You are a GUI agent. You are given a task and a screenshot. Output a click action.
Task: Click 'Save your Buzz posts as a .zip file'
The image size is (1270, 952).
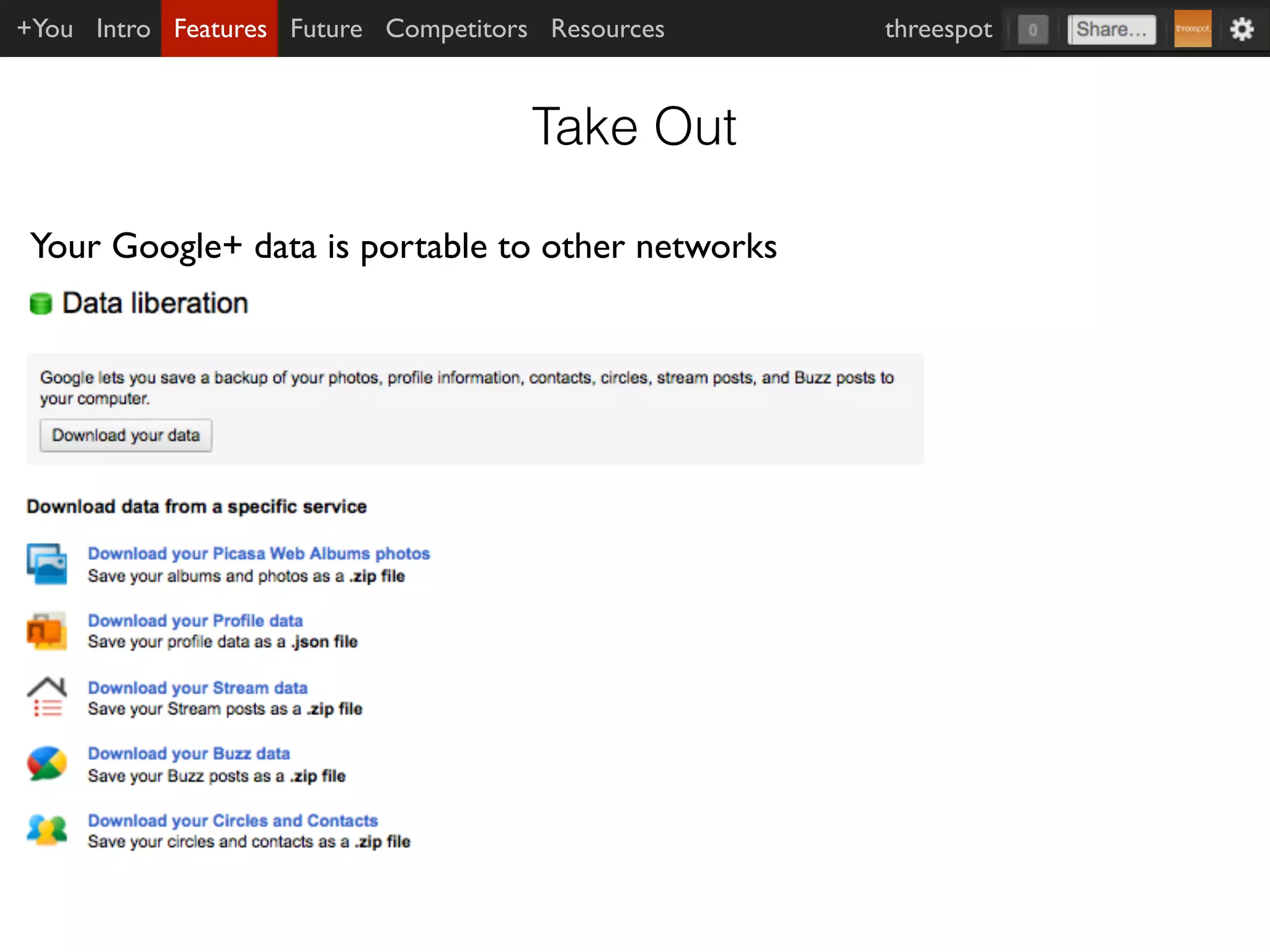point(216,776)
